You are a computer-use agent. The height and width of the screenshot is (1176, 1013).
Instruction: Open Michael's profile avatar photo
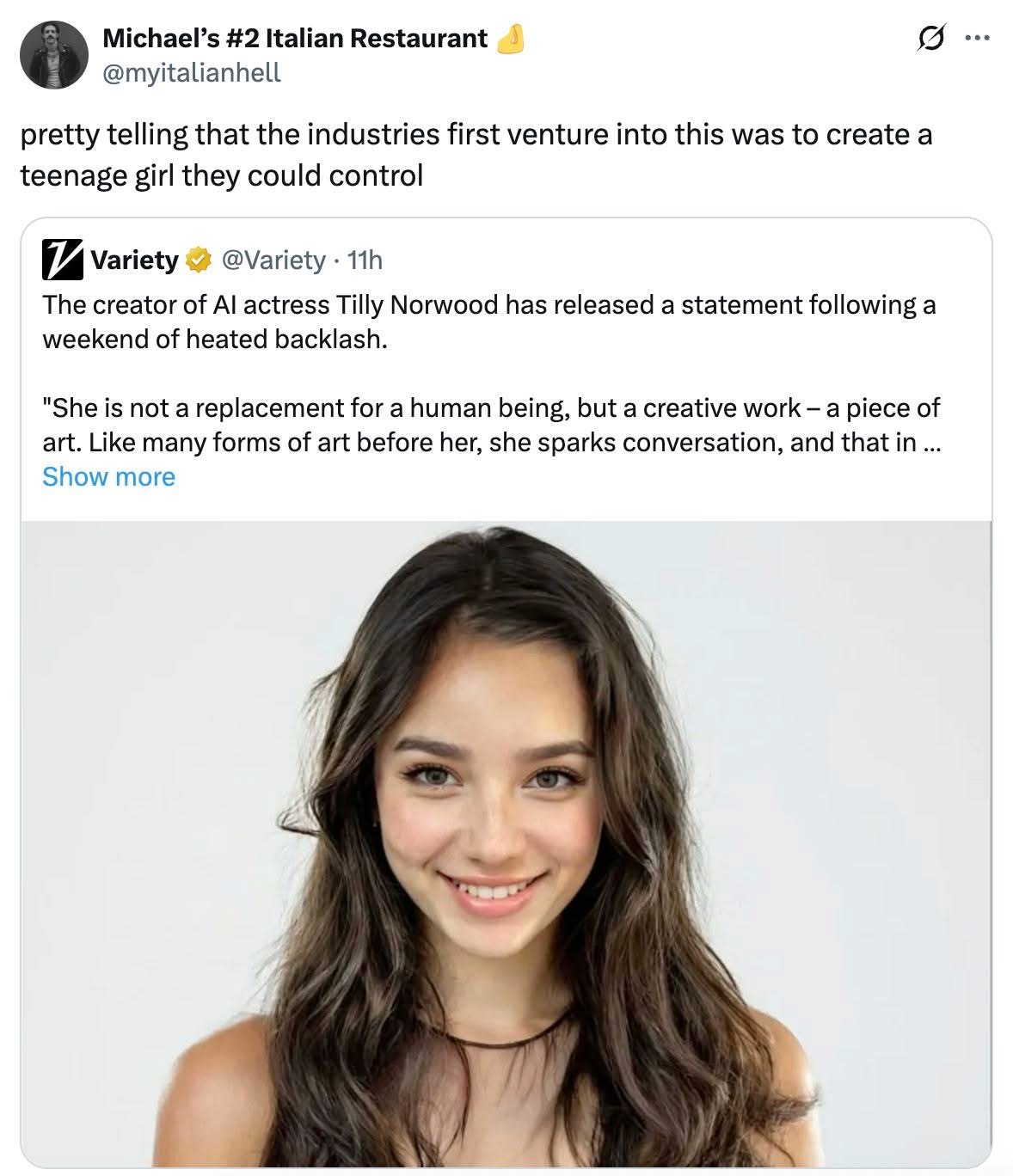(53, 54)
